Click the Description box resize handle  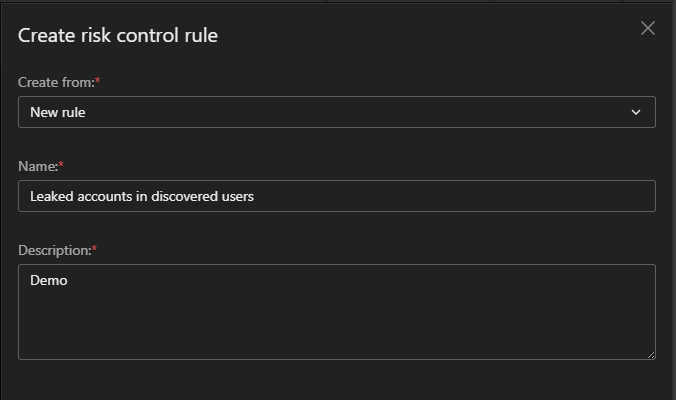tap(650, 354)
